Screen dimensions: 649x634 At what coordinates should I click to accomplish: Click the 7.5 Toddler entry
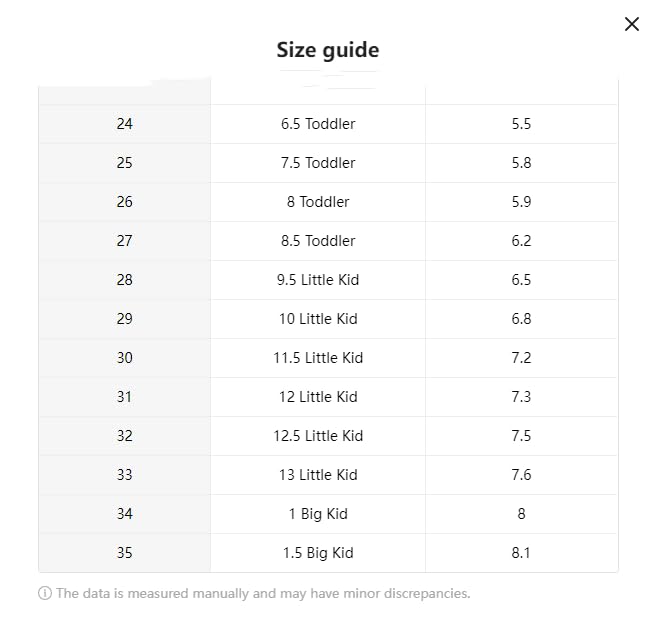pyautogui.click(x=318, y=163)
